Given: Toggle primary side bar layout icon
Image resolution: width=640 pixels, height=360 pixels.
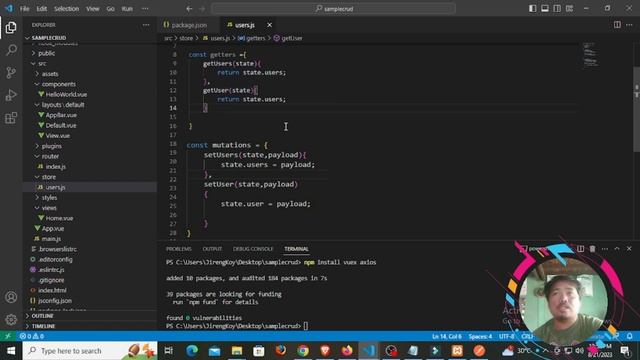Looking at the screenshot, I should (532, 9).
